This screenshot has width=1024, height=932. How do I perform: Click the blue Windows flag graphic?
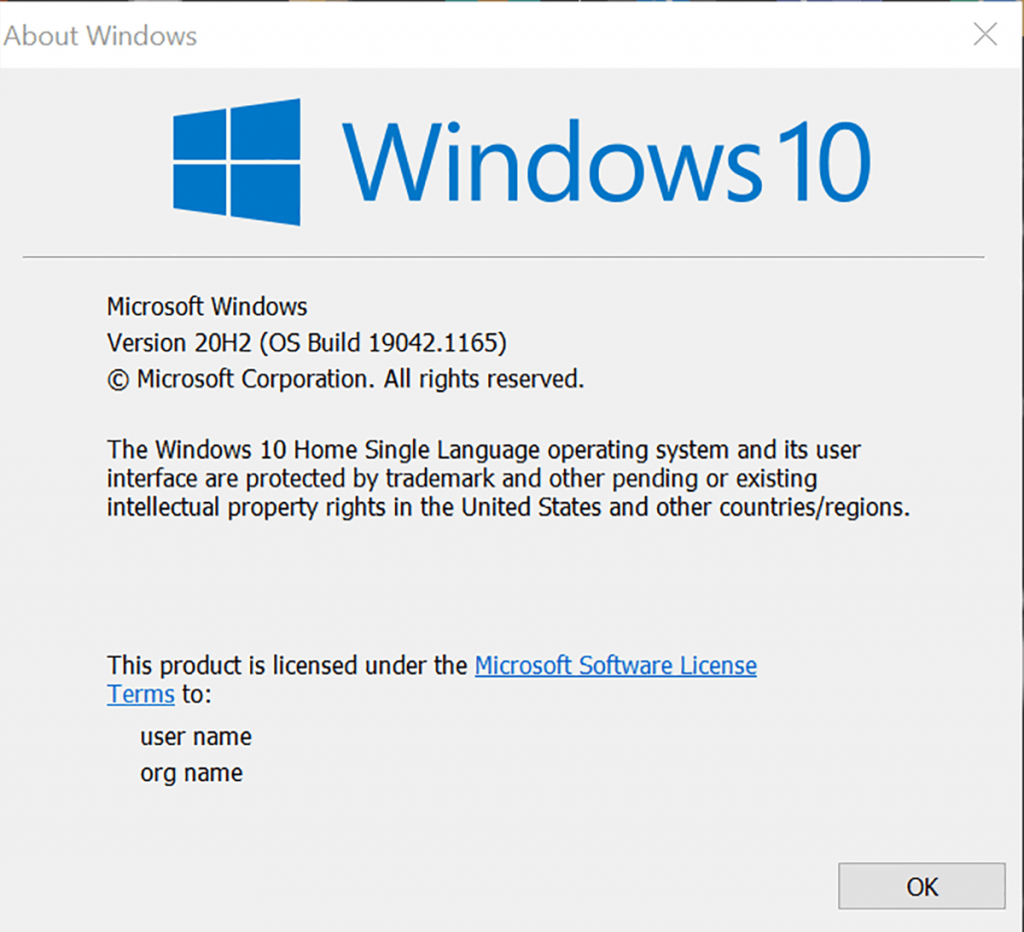click(237, 162)
